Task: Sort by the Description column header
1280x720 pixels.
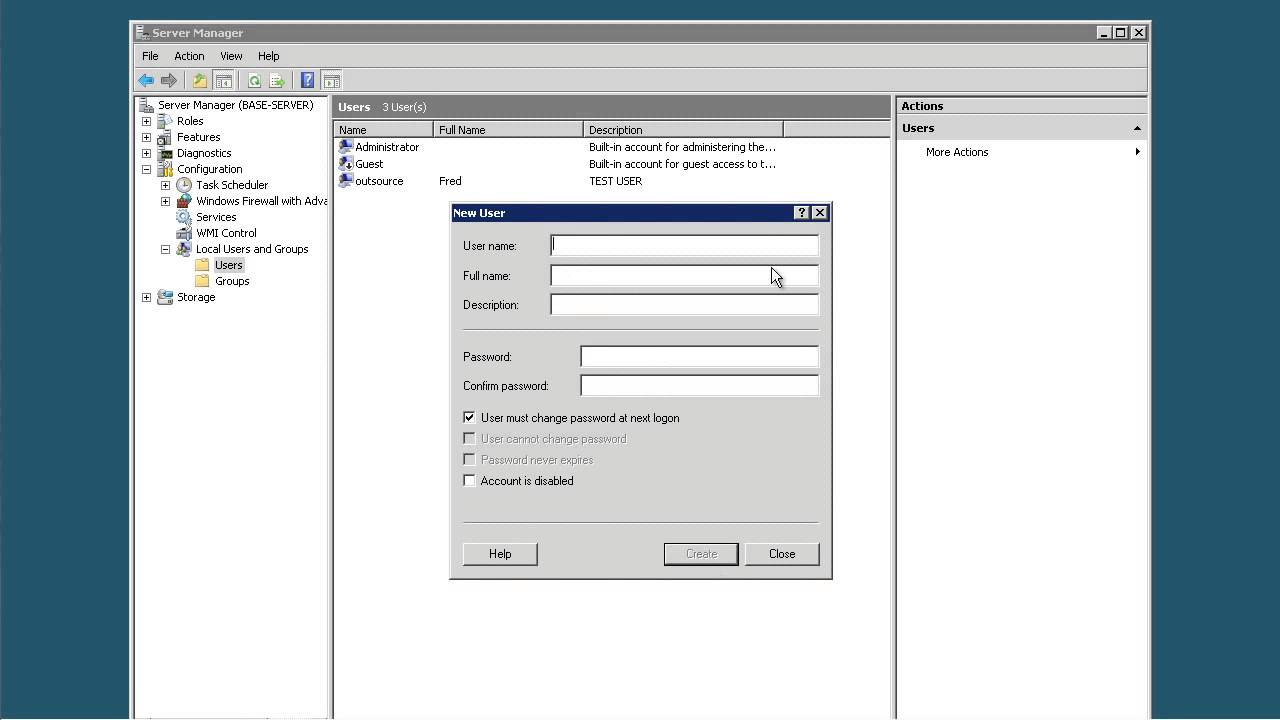Action: [683, 130]
